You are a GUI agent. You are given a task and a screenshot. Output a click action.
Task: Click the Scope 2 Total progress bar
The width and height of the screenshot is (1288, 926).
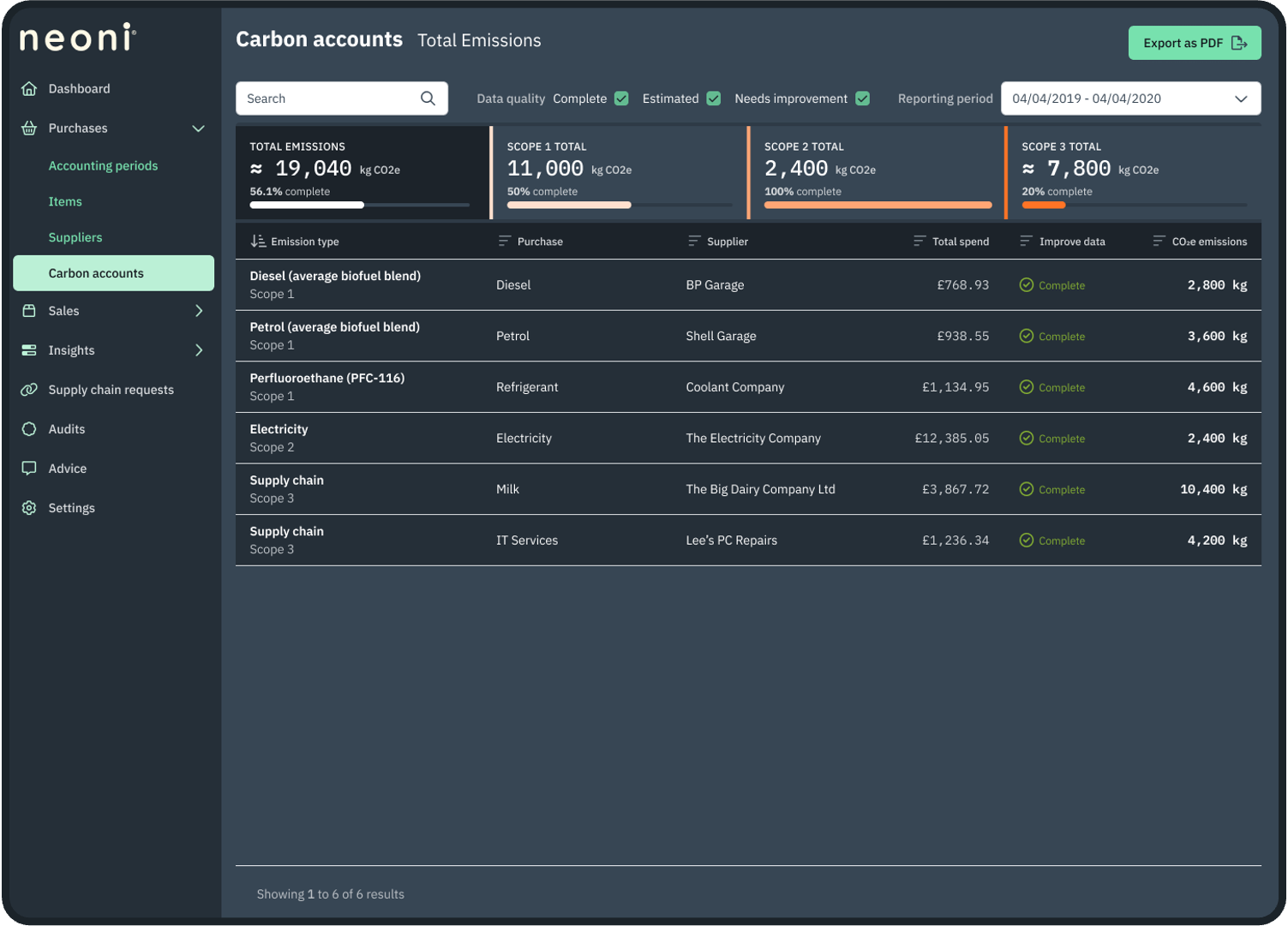coord(878,206)
